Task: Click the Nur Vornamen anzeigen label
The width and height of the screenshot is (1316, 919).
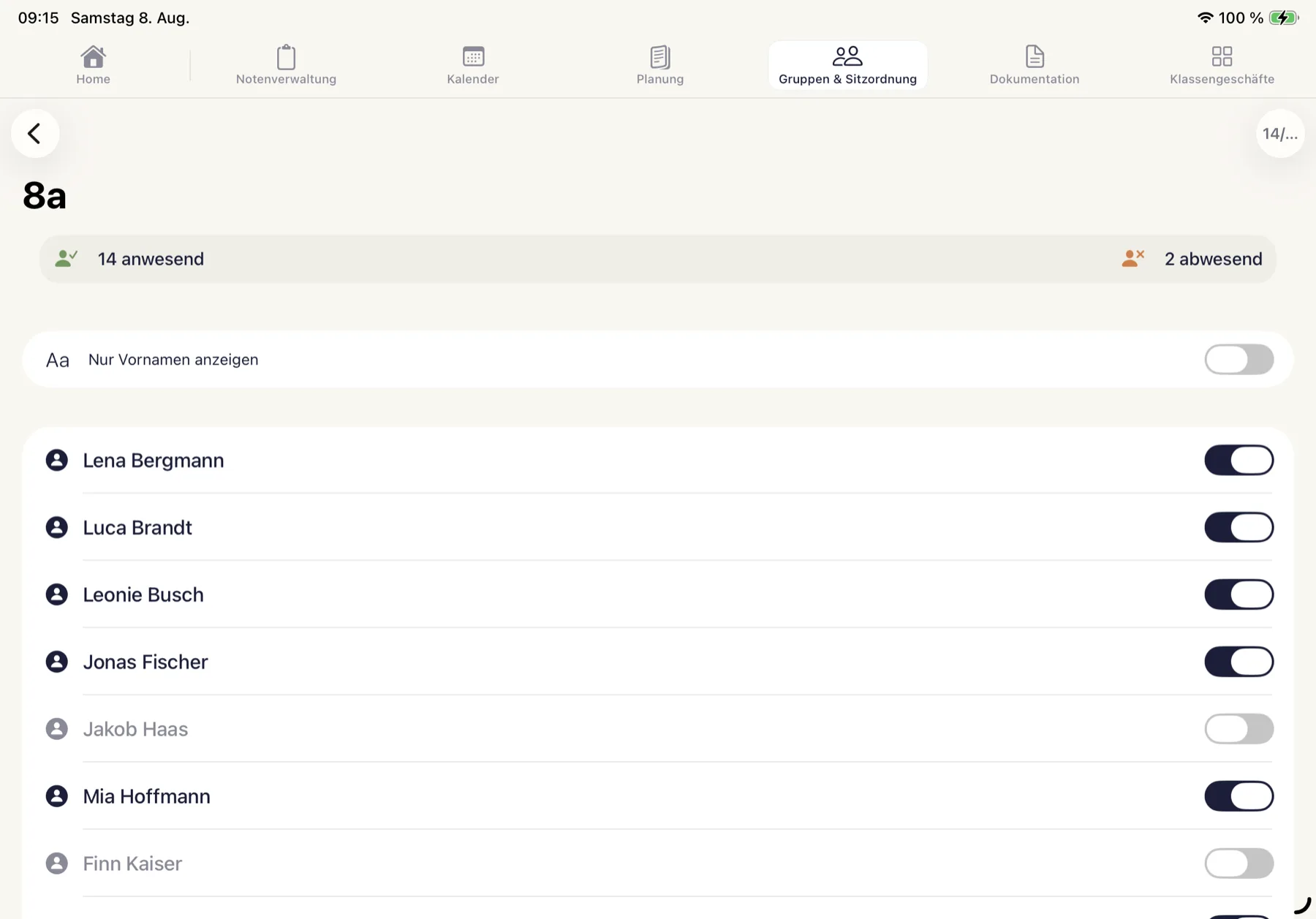Action: coord(173,360)
